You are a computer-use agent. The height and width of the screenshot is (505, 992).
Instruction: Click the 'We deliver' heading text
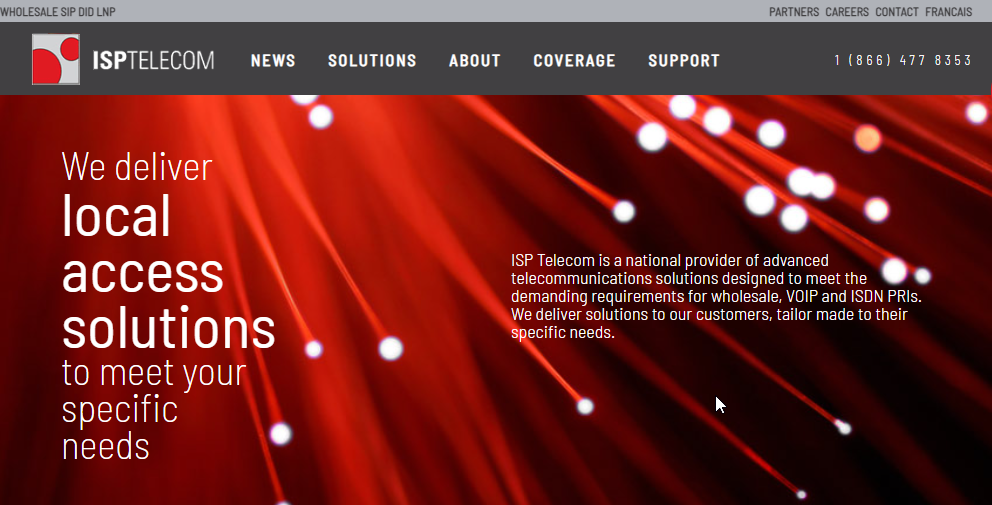[x=137, y=167]
